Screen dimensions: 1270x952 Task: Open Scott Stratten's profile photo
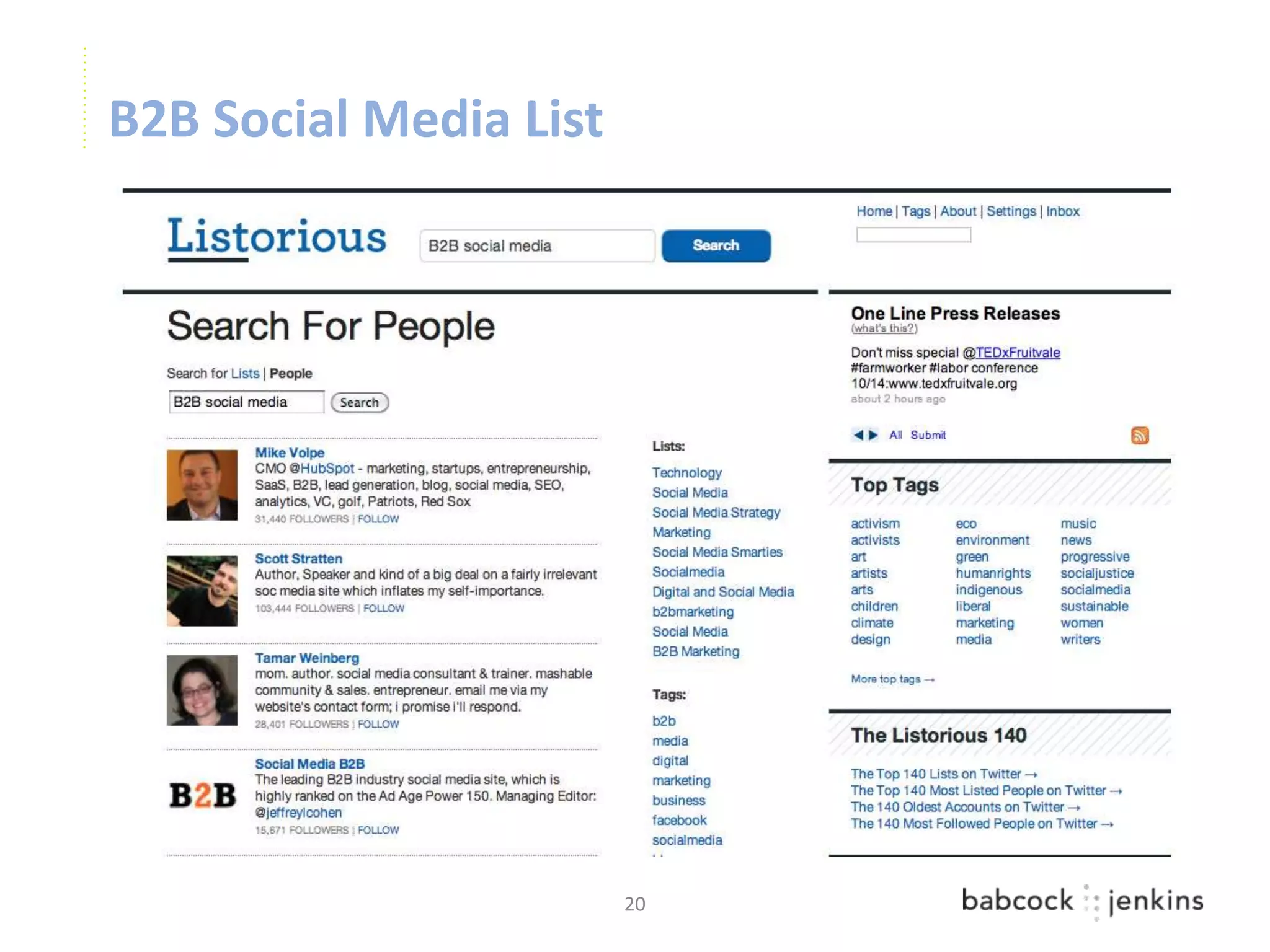click(202, 591)
